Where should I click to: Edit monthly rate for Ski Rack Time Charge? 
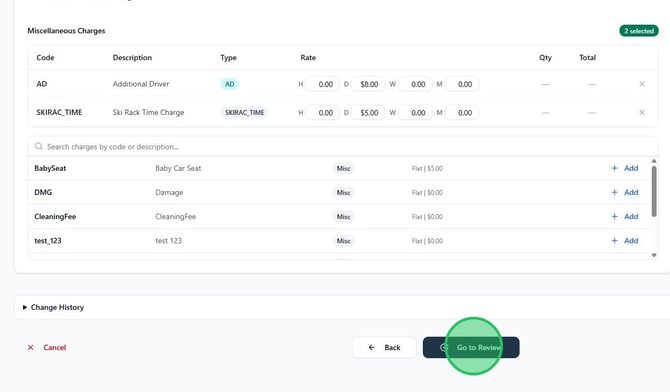point(462,112)
